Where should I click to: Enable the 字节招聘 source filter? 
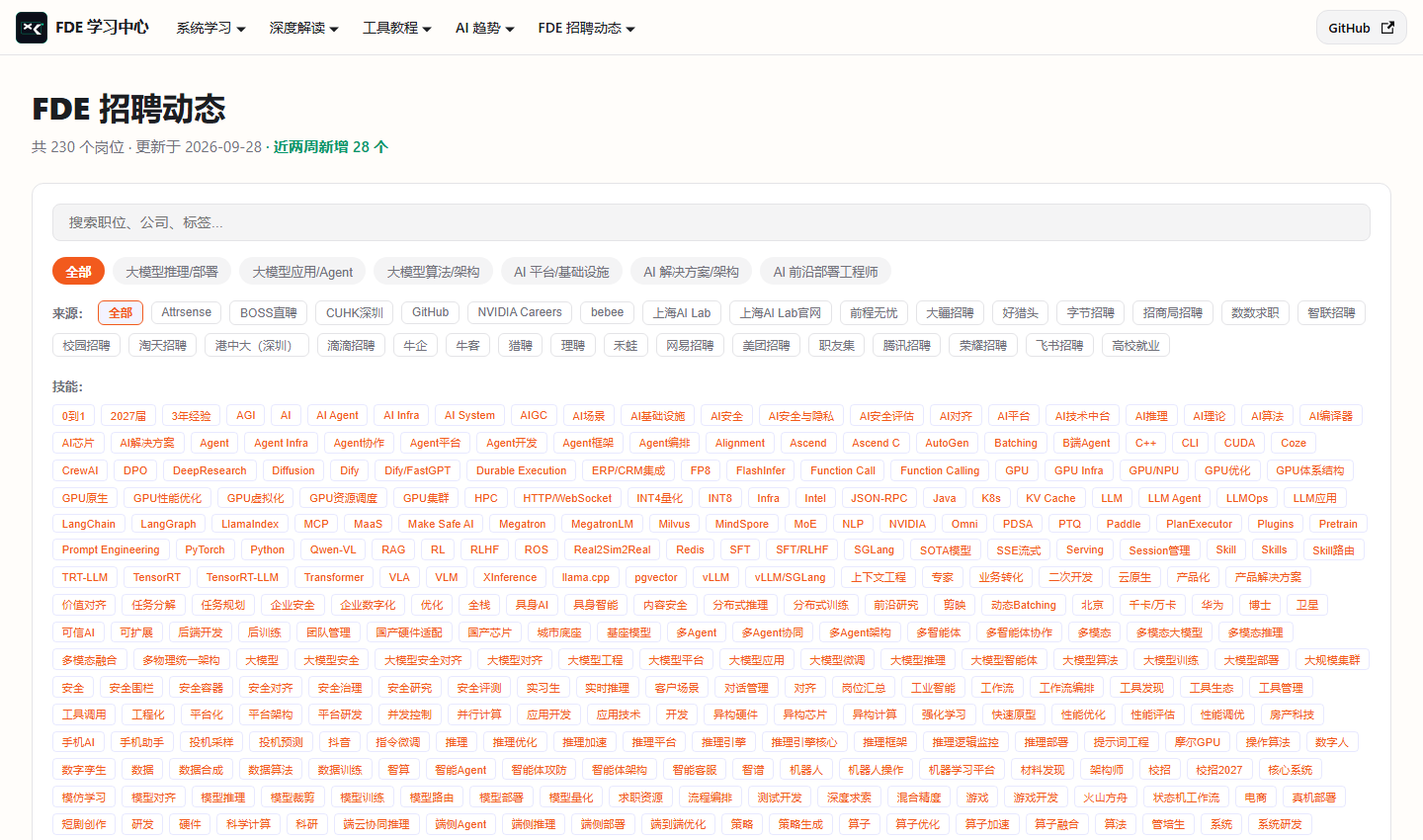click(x=1090, y=312)
